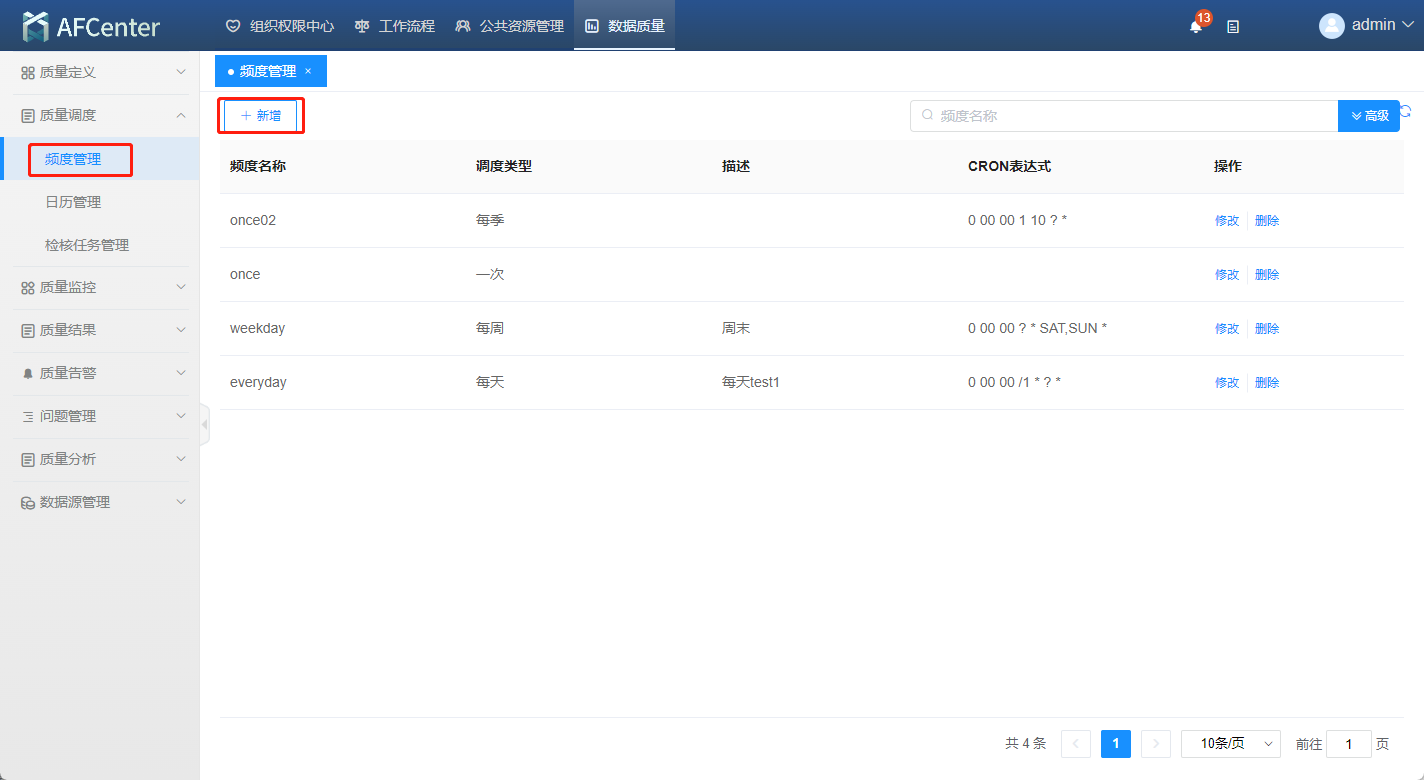
Task: Delete the everyday frequency entry
Action: (1267, 383)
